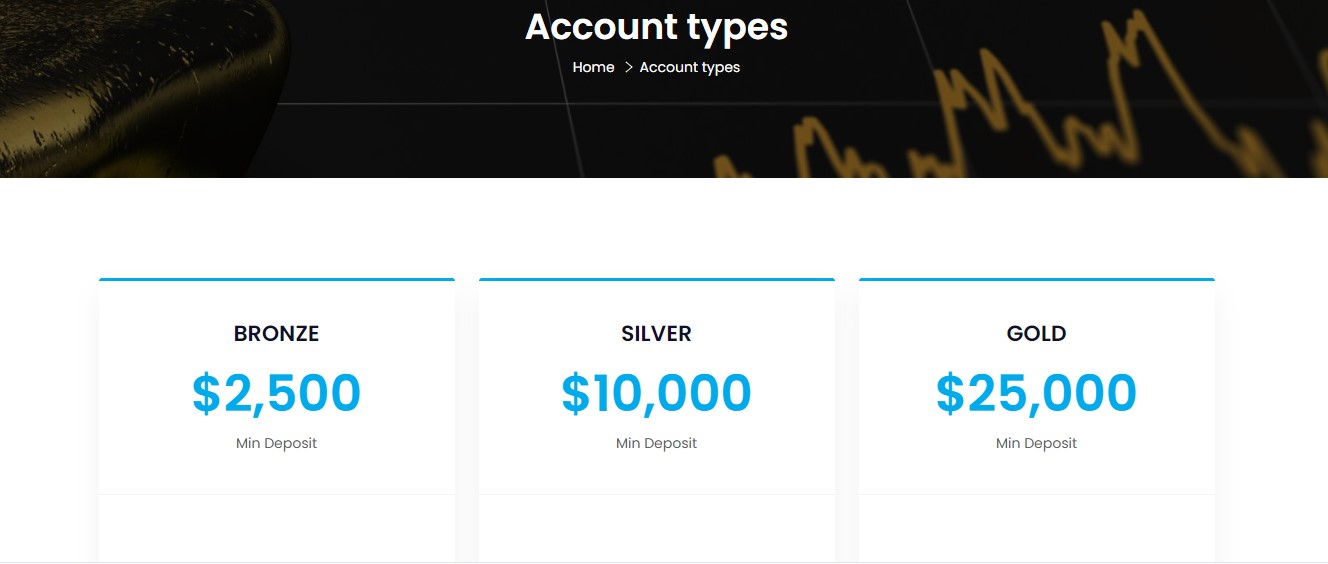Click the $2,500 Bronze price
This screenshot has height=564, width=1328.
pos(276,393)
